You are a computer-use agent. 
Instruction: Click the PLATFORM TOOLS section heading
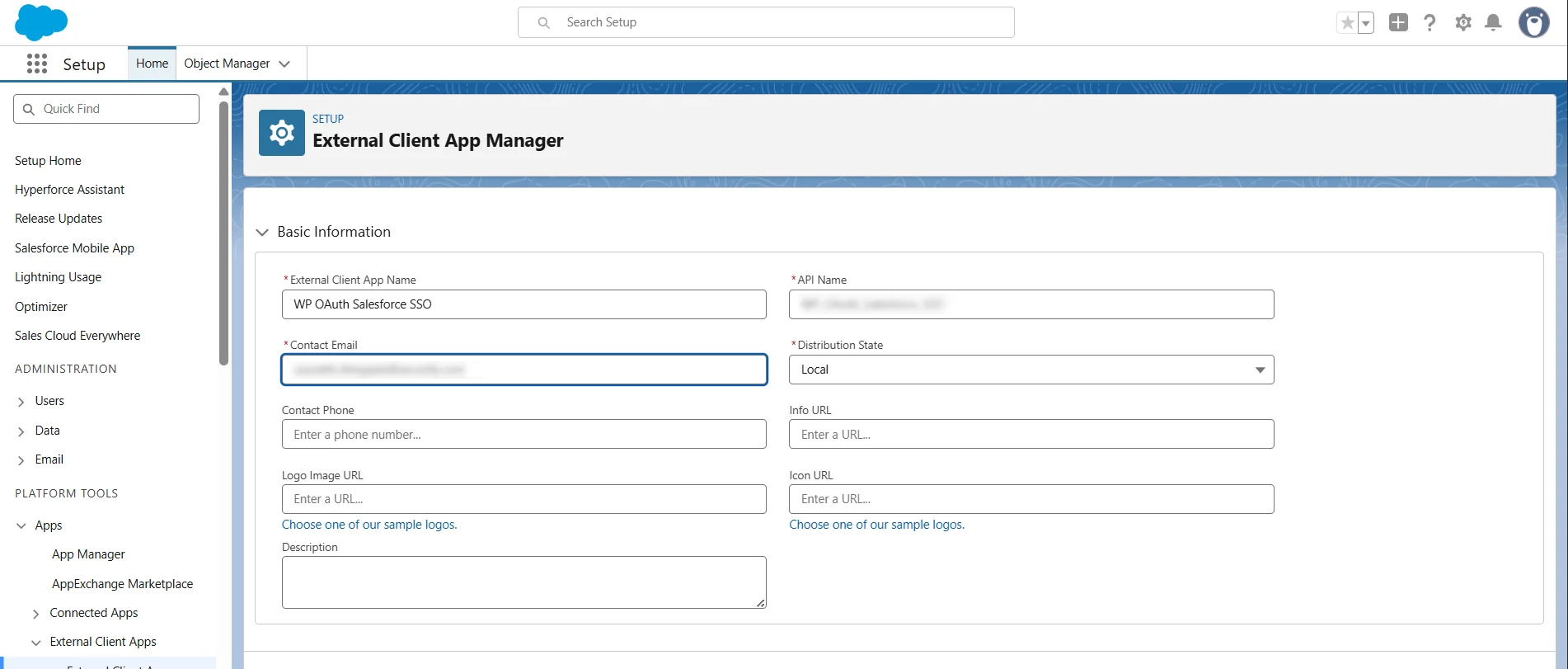click(x=66, y=493)
